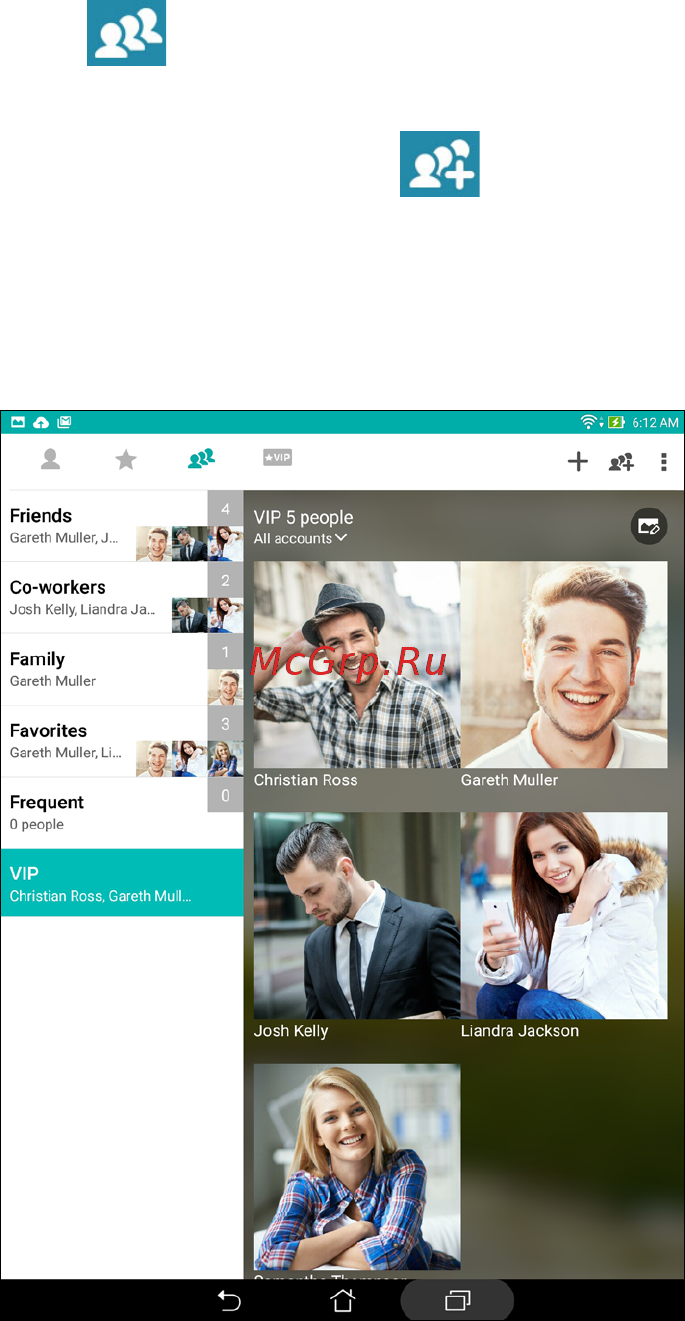This screenshot has height=1321, width=685.
Task: Open the three-dot overflow menu
Action: click(663, 461)
